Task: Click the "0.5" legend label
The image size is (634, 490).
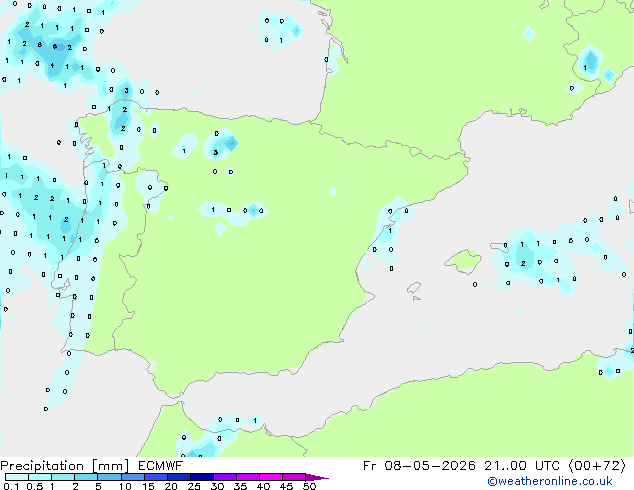Action: [x=34, y=486]
